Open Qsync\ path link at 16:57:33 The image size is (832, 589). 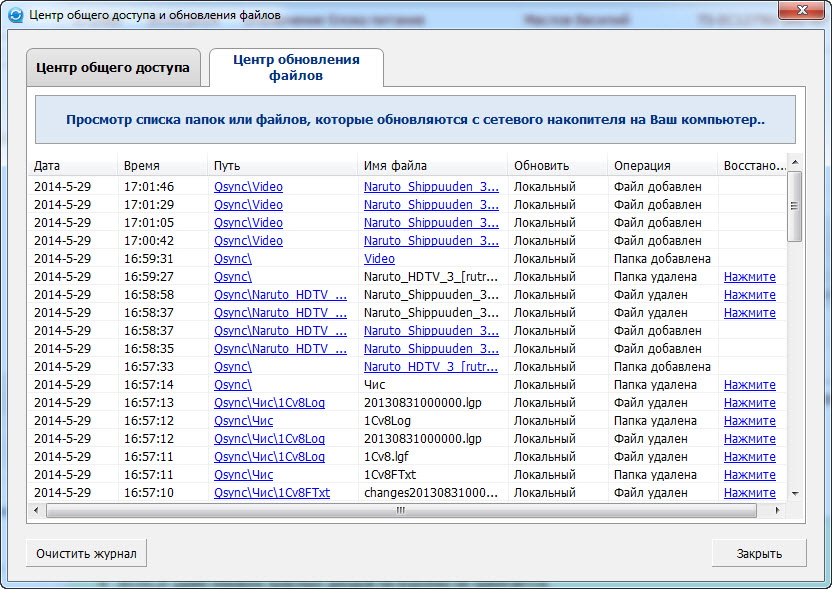point(233,367)
